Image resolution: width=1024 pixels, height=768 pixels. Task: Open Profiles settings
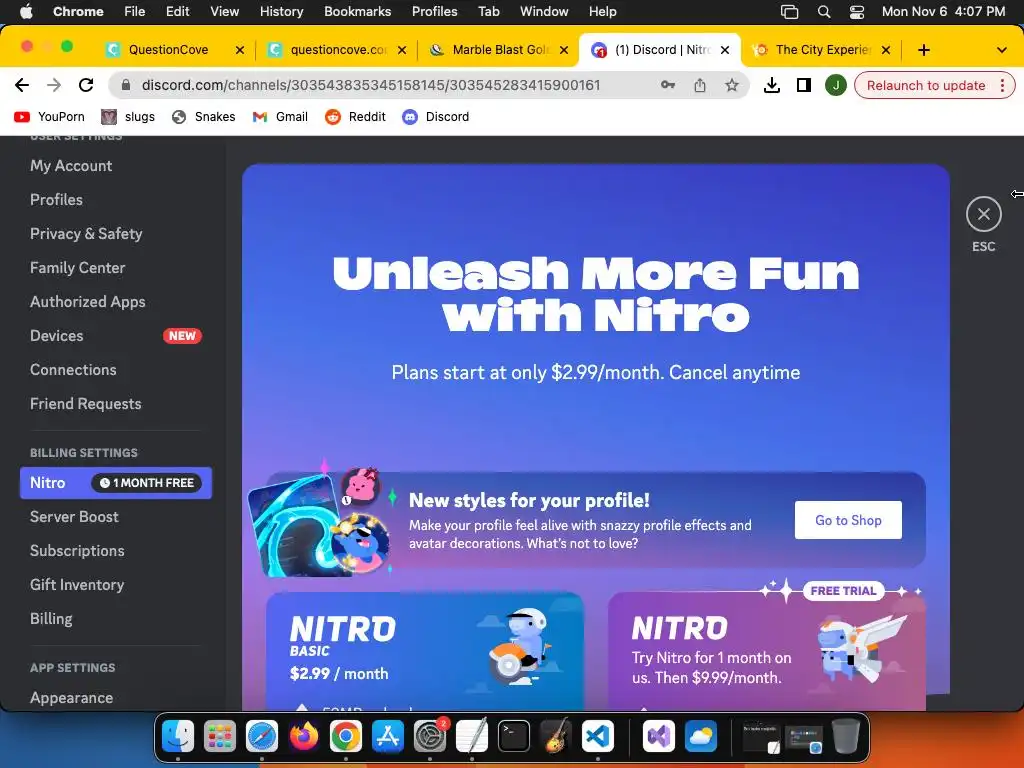tap(56, 200)
